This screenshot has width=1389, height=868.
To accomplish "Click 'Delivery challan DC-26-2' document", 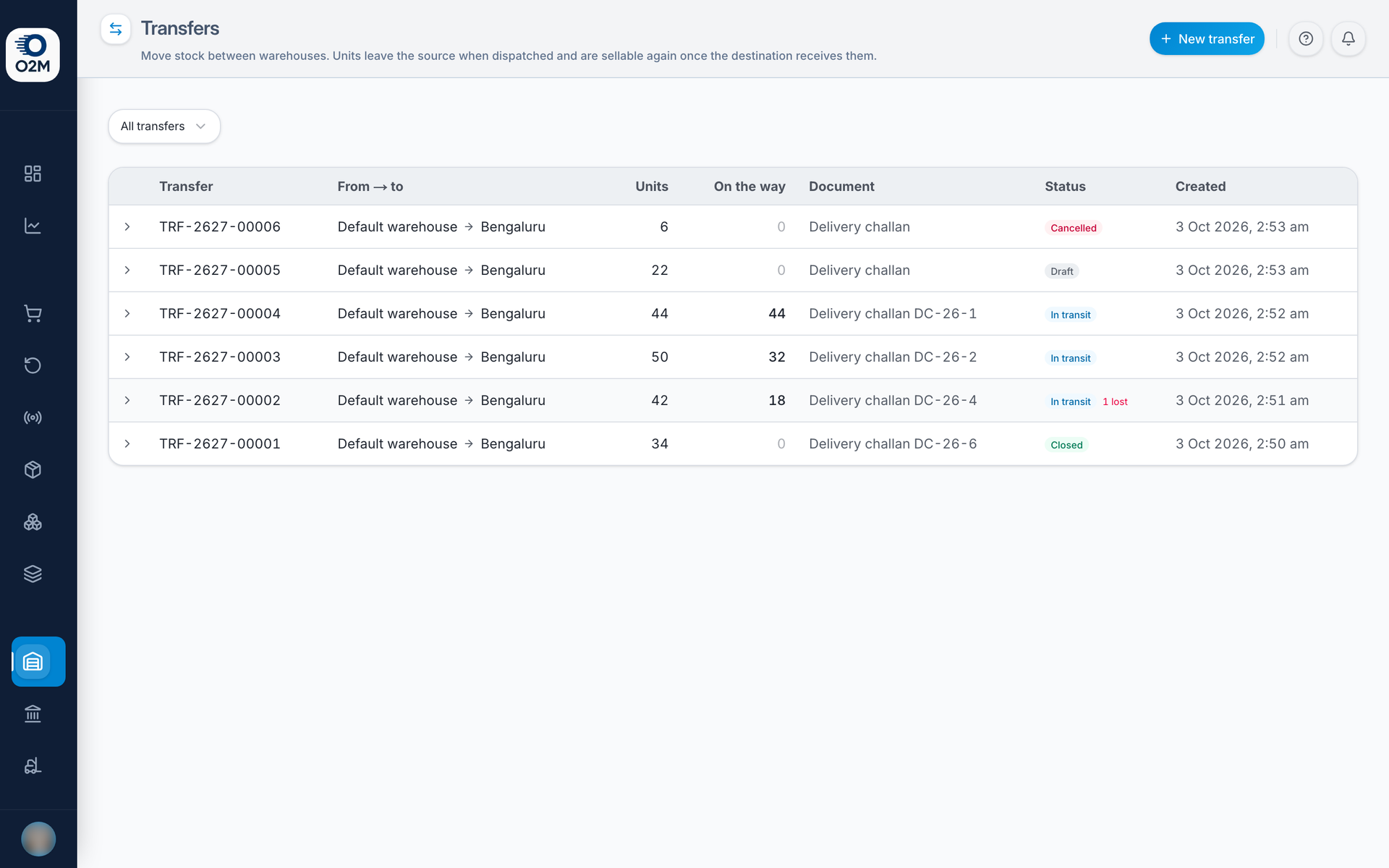I will coord(893,357).
